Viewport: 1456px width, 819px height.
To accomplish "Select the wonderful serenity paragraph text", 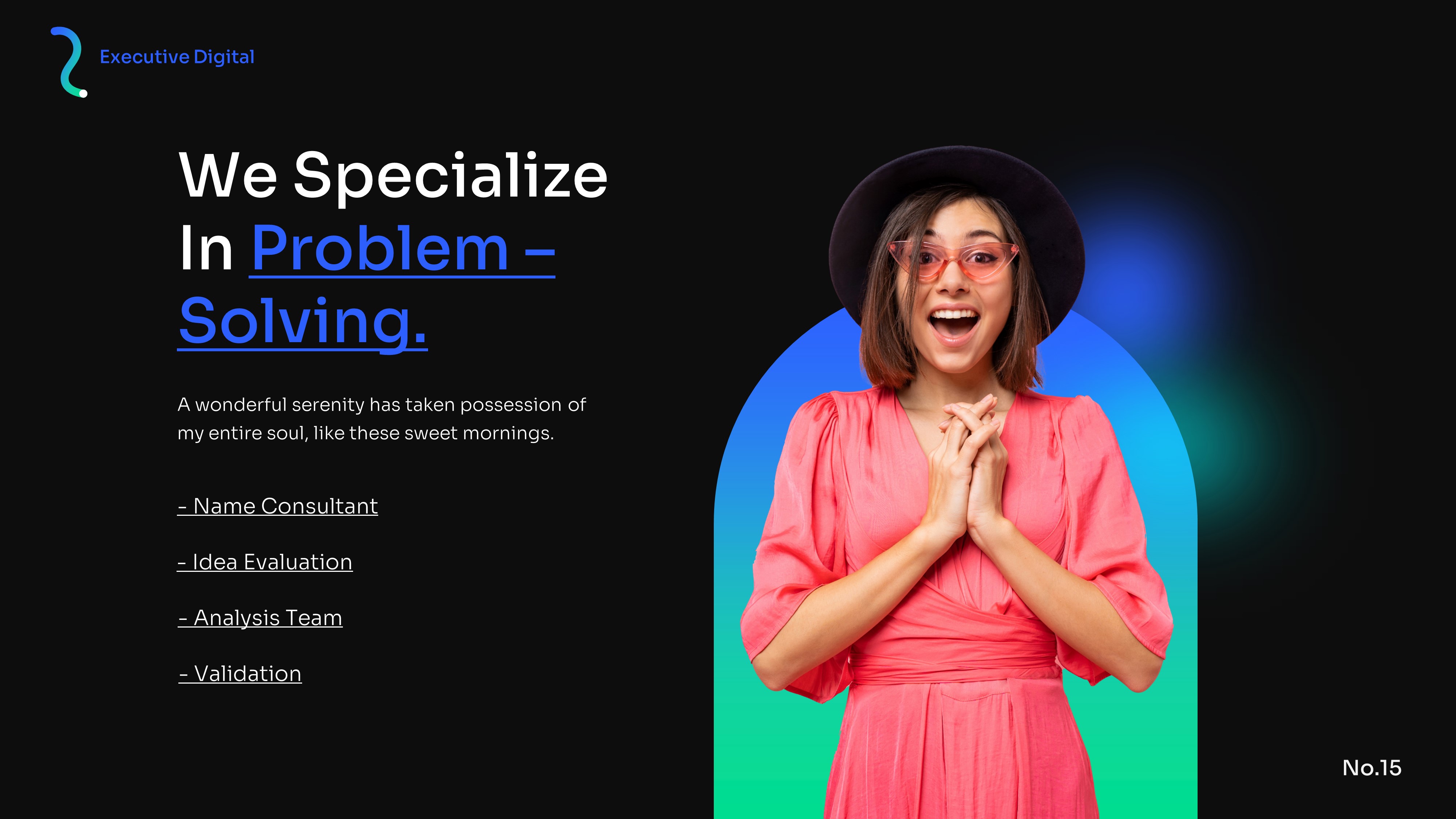I will [x=381, y=419].
